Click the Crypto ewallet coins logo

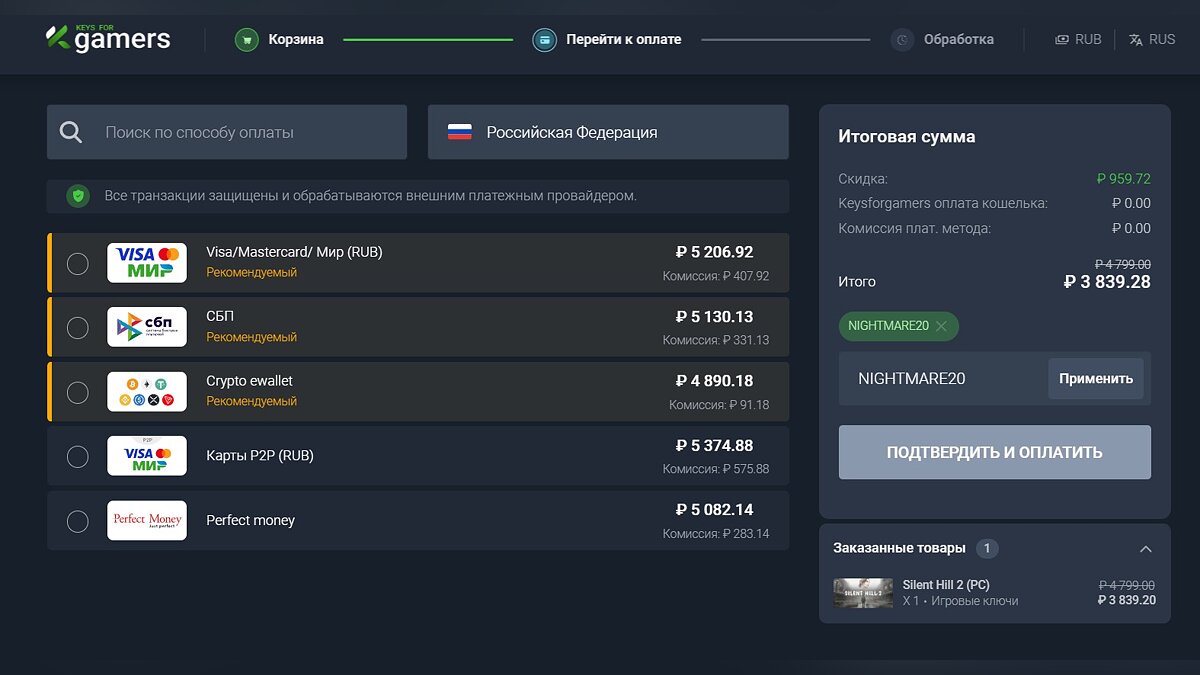(147, 391)
